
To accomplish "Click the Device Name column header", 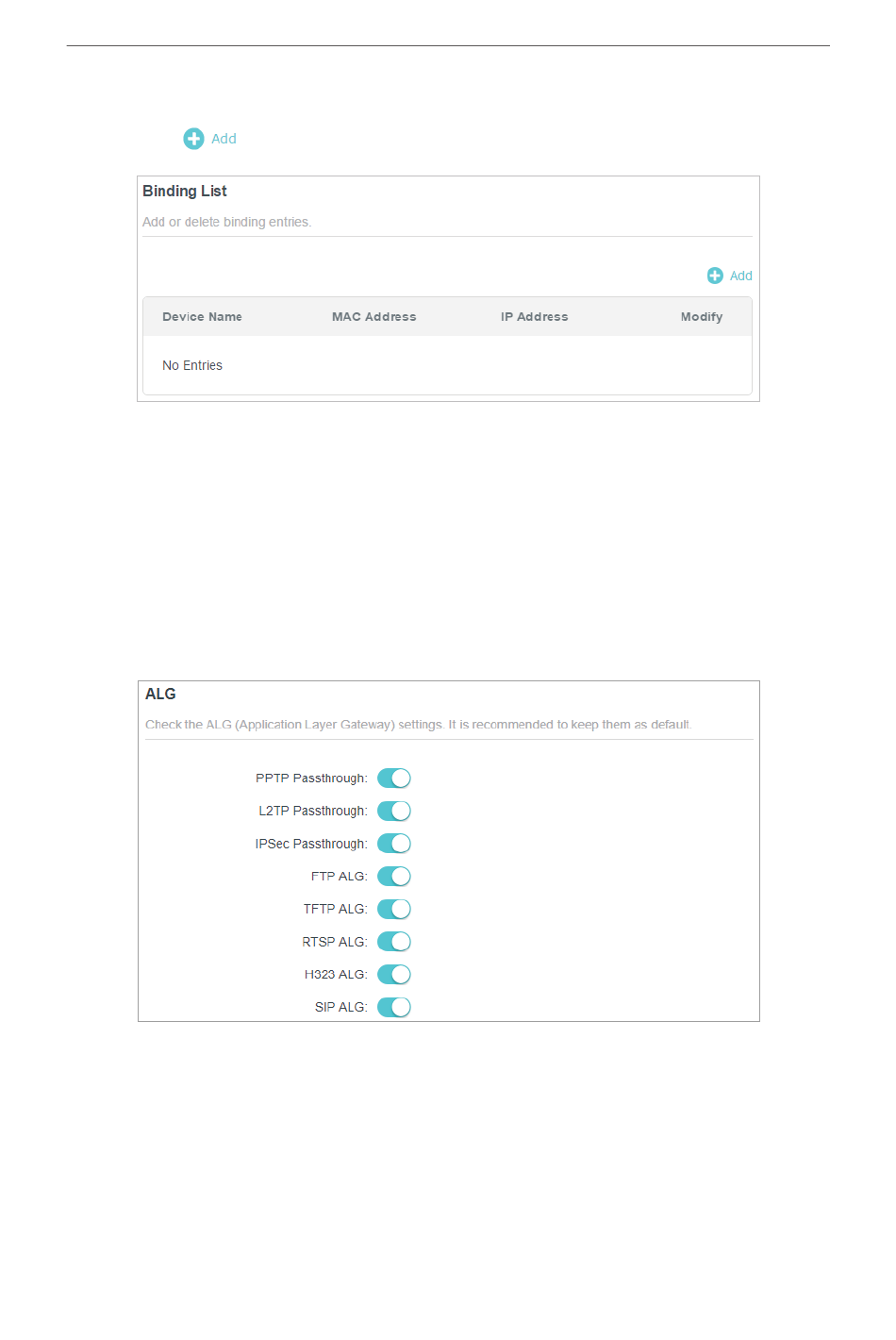I will 202,317.
